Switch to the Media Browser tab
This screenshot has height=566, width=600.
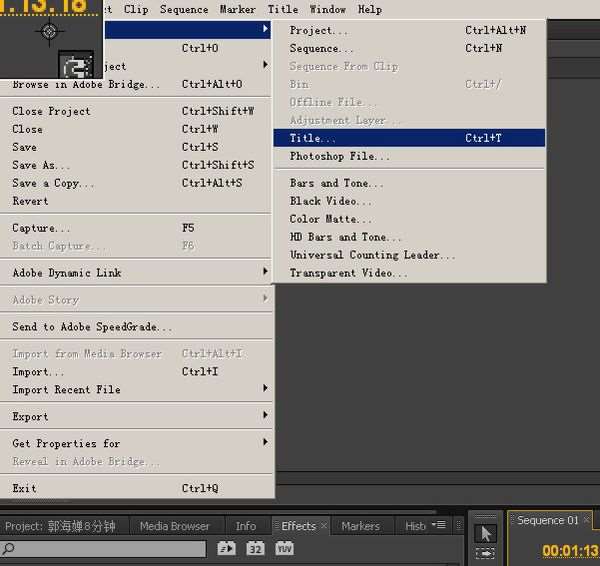175,526
